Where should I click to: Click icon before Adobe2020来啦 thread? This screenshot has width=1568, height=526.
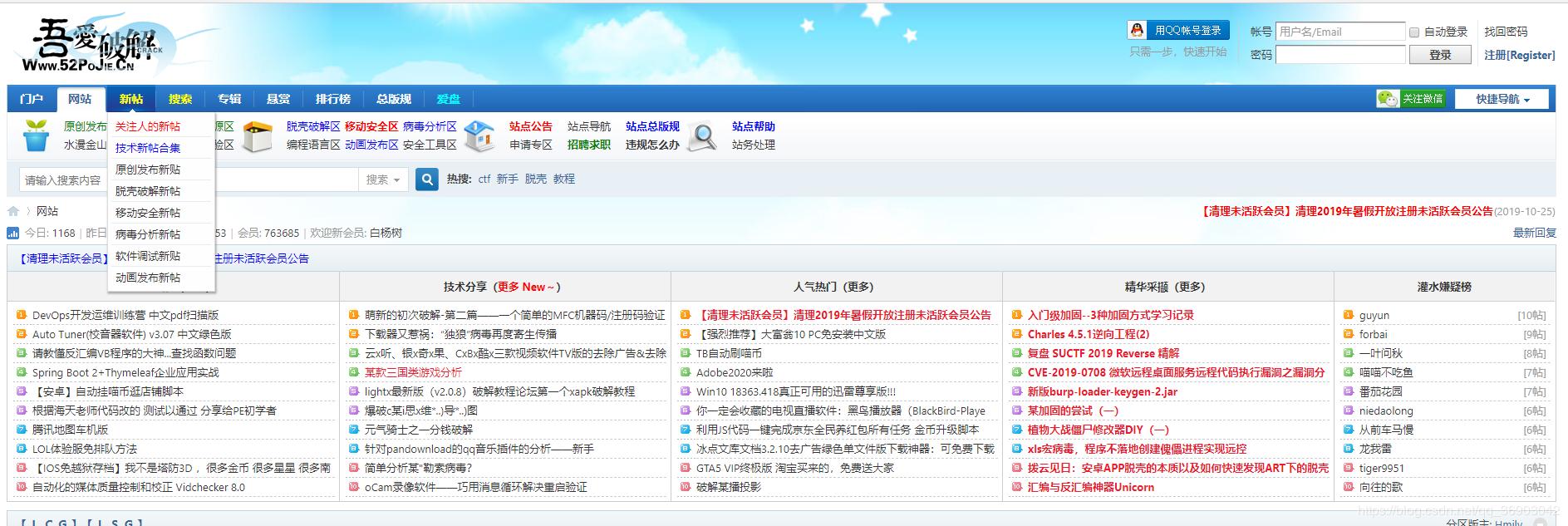(x=686, y=372)
